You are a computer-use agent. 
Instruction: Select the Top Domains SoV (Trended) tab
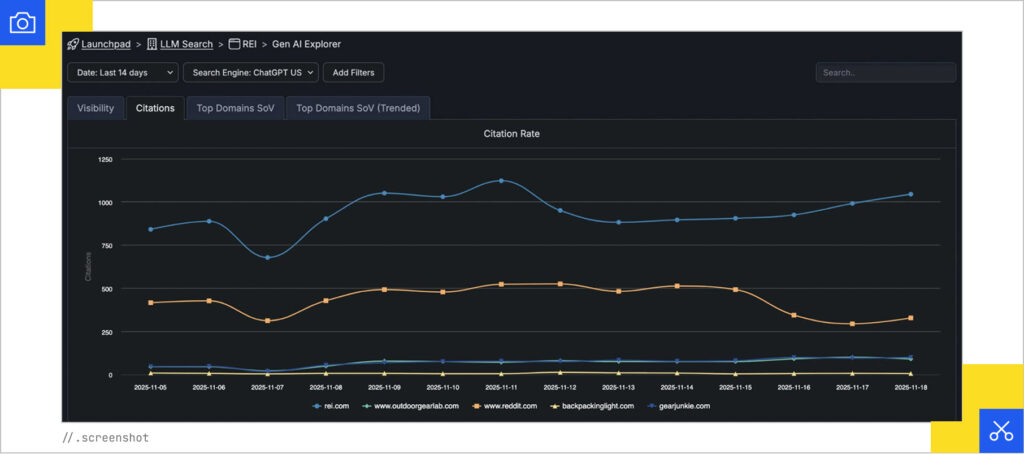tap(358, 108)
